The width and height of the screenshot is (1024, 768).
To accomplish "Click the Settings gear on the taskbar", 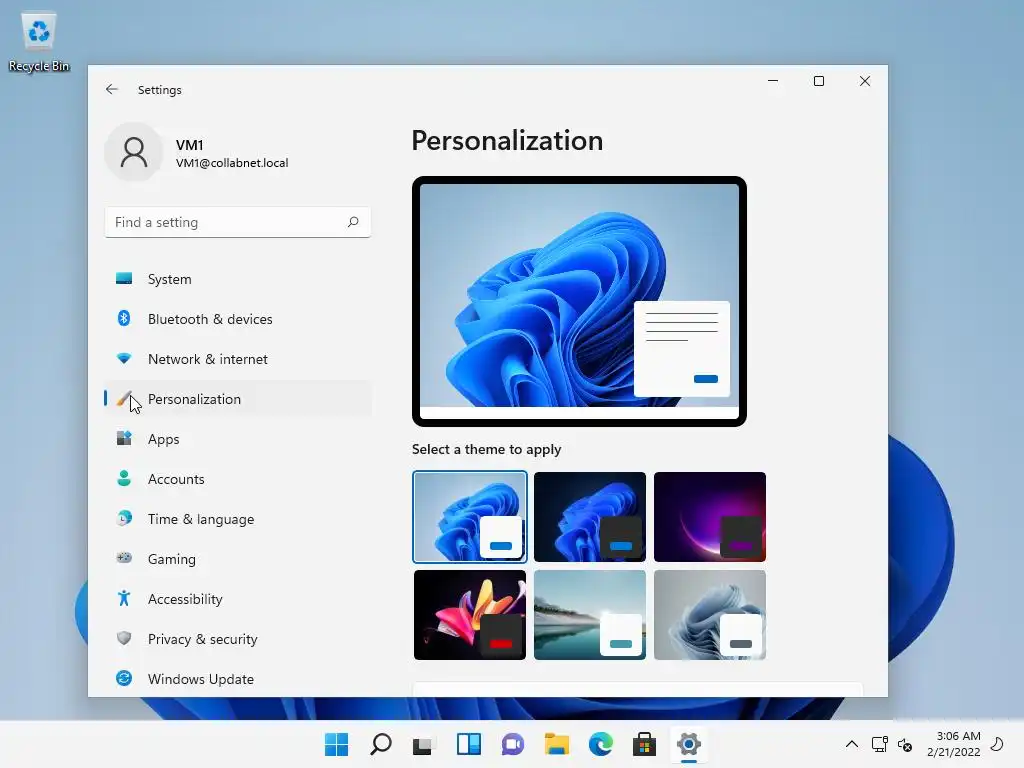I will pyautogui.click(x=688, y=744).
